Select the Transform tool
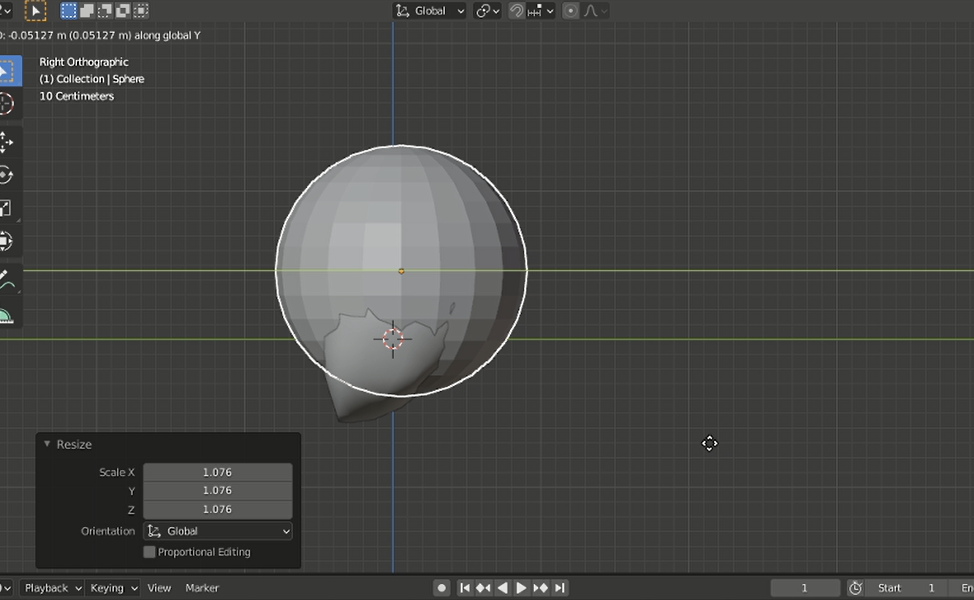Image resolution: width=974 pixels, height=600 pixels. (x=7, y=241)
